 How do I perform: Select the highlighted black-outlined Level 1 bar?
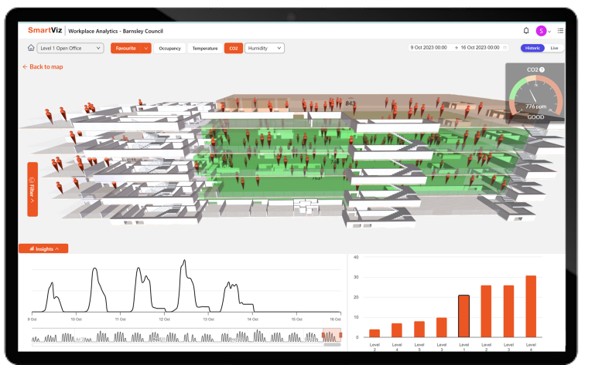click(464, 316)
